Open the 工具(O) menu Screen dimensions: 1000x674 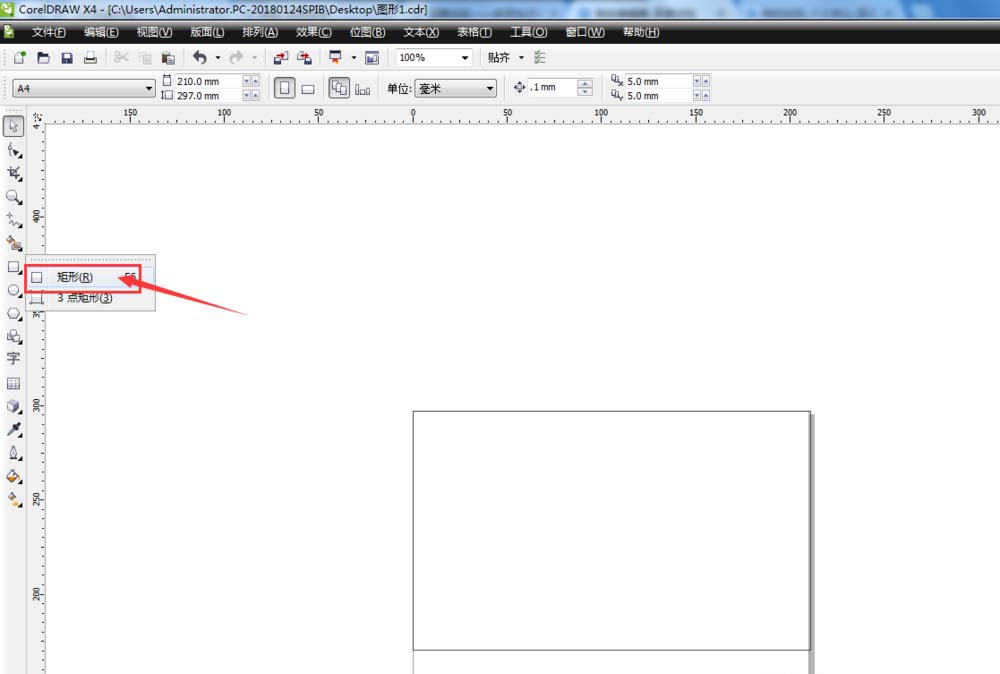[x=528, y=32]
